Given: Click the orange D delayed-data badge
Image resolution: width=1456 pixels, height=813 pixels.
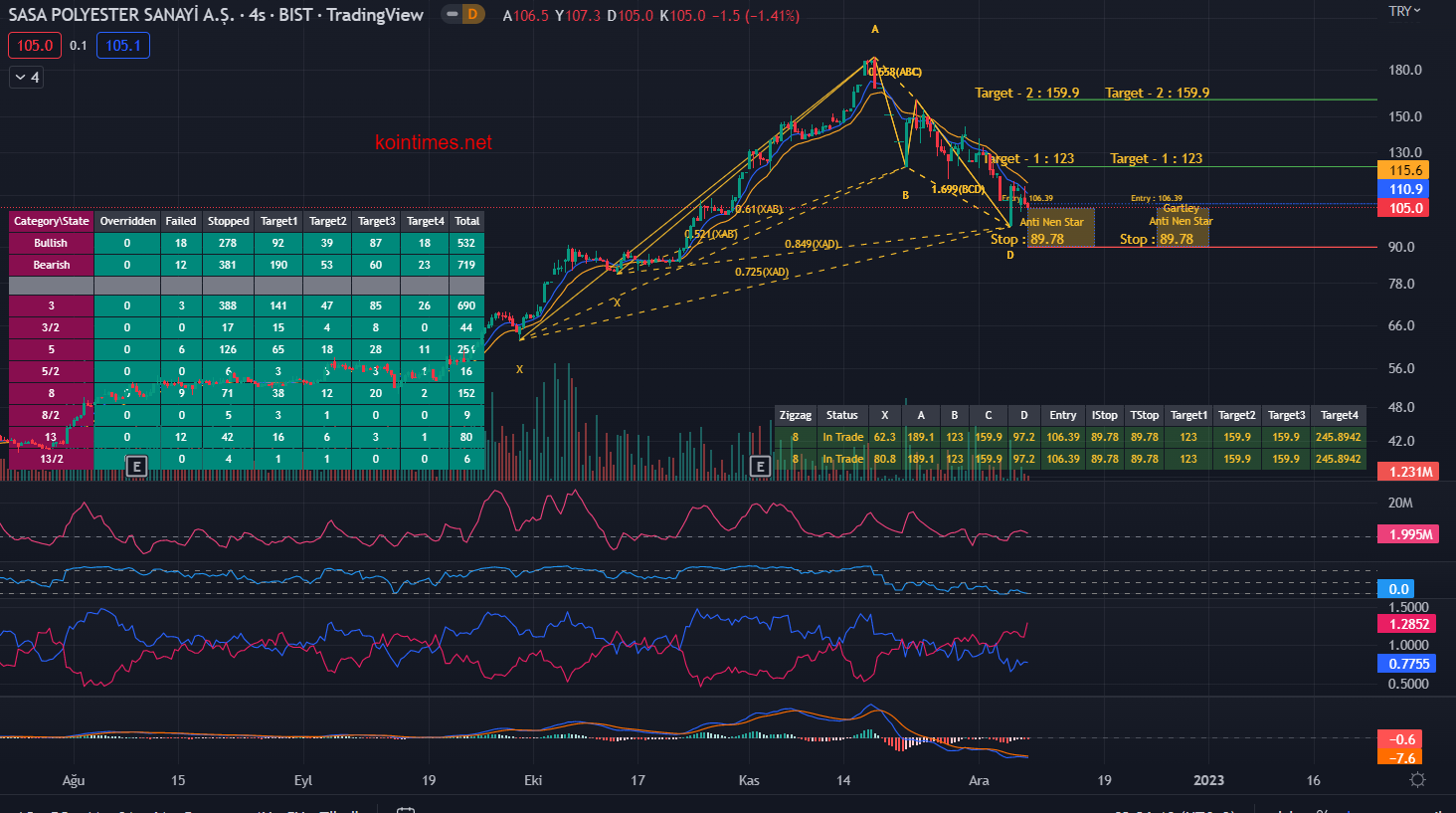Looking at the screenshot, I should pos(472,14).
